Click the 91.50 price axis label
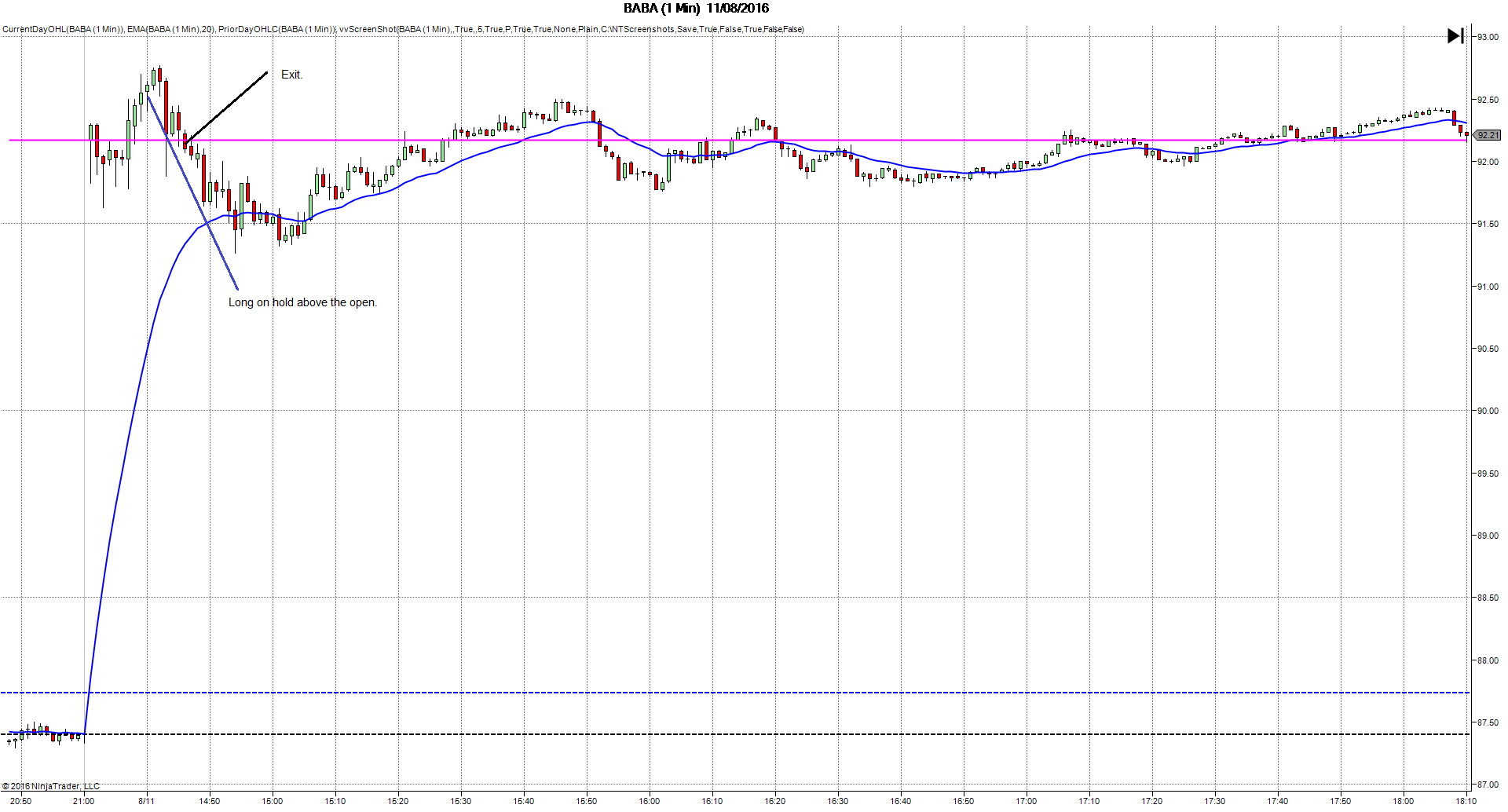Viewport: 1508px width, 812px height. coord(1488,224)
